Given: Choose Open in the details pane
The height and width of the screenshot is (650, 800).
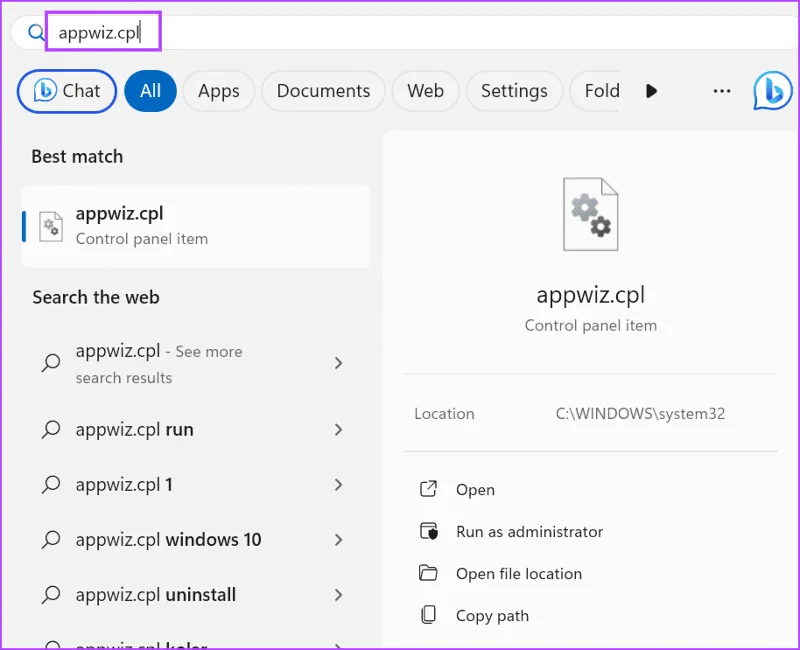Looking at the screenshot, I should pyautogui.click(x=476, y=490).
